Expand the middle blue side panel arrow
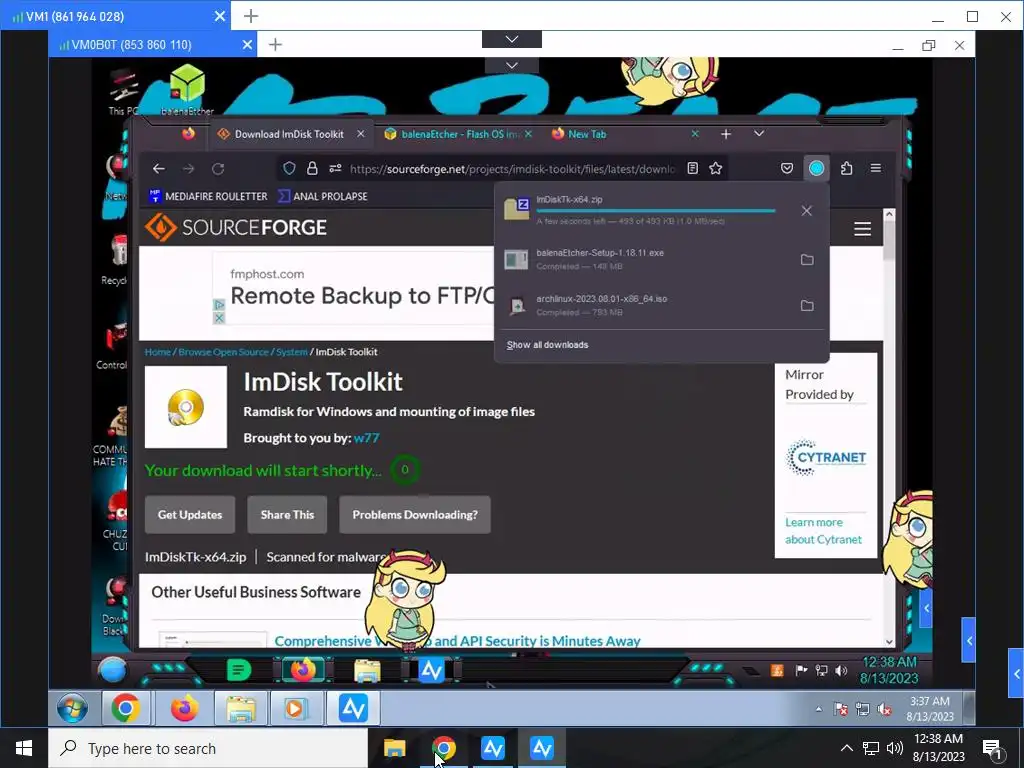This screenshot has height=768, width=1024. pos(969,641)
